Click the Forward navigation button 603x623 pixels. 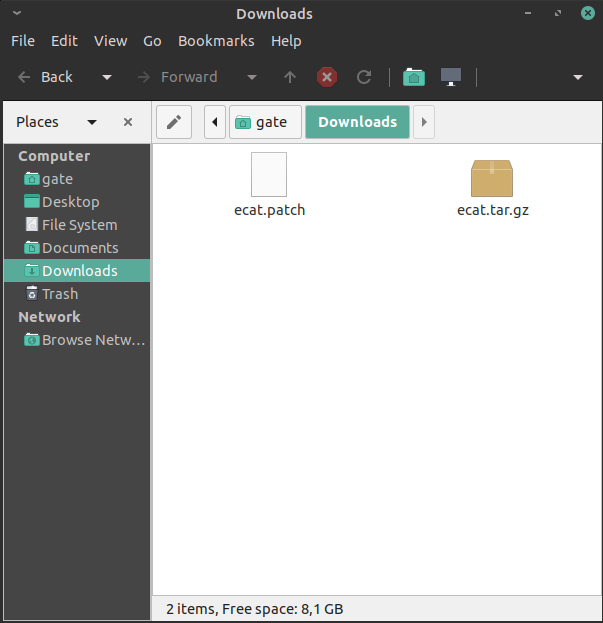177,77
